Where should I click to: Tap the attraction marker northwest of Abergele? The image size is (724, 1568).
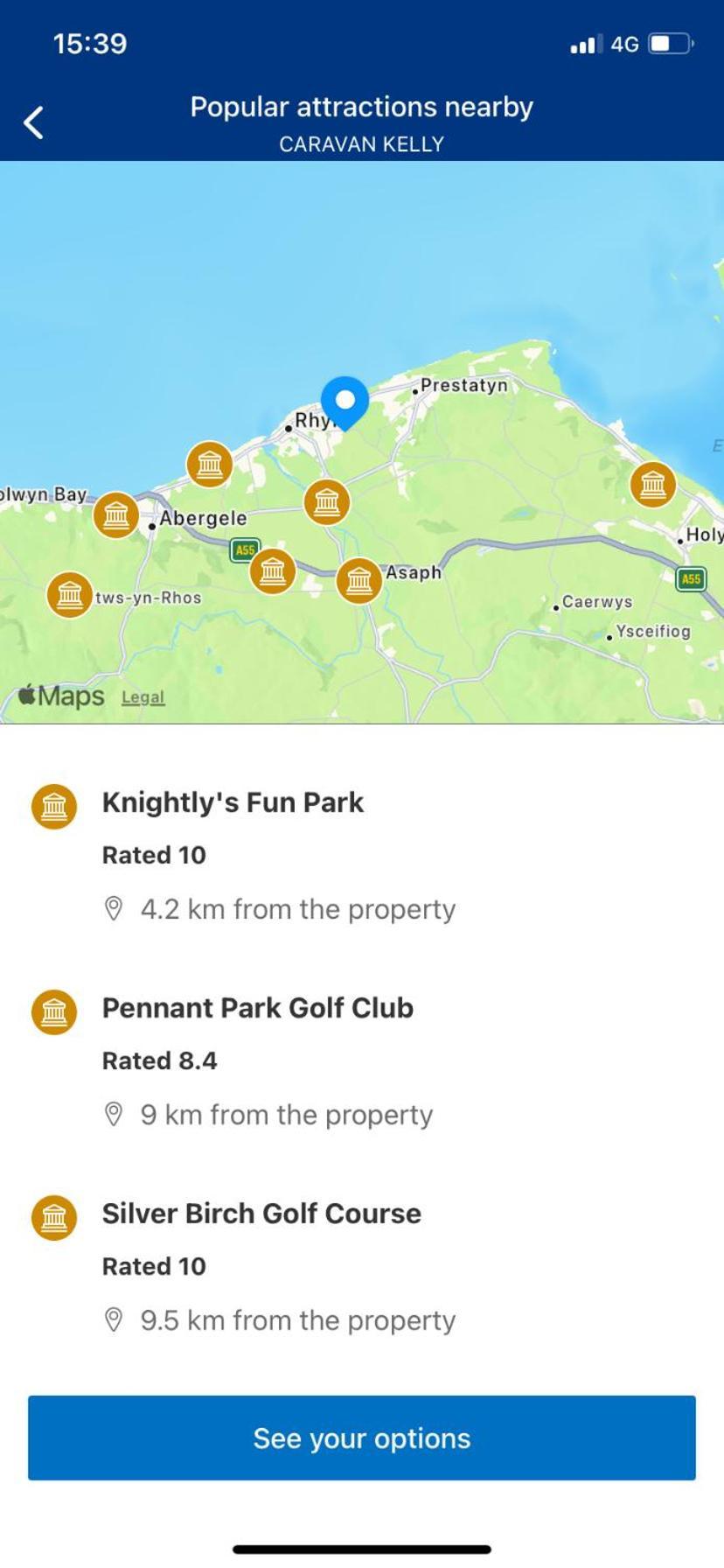(210, 464)
